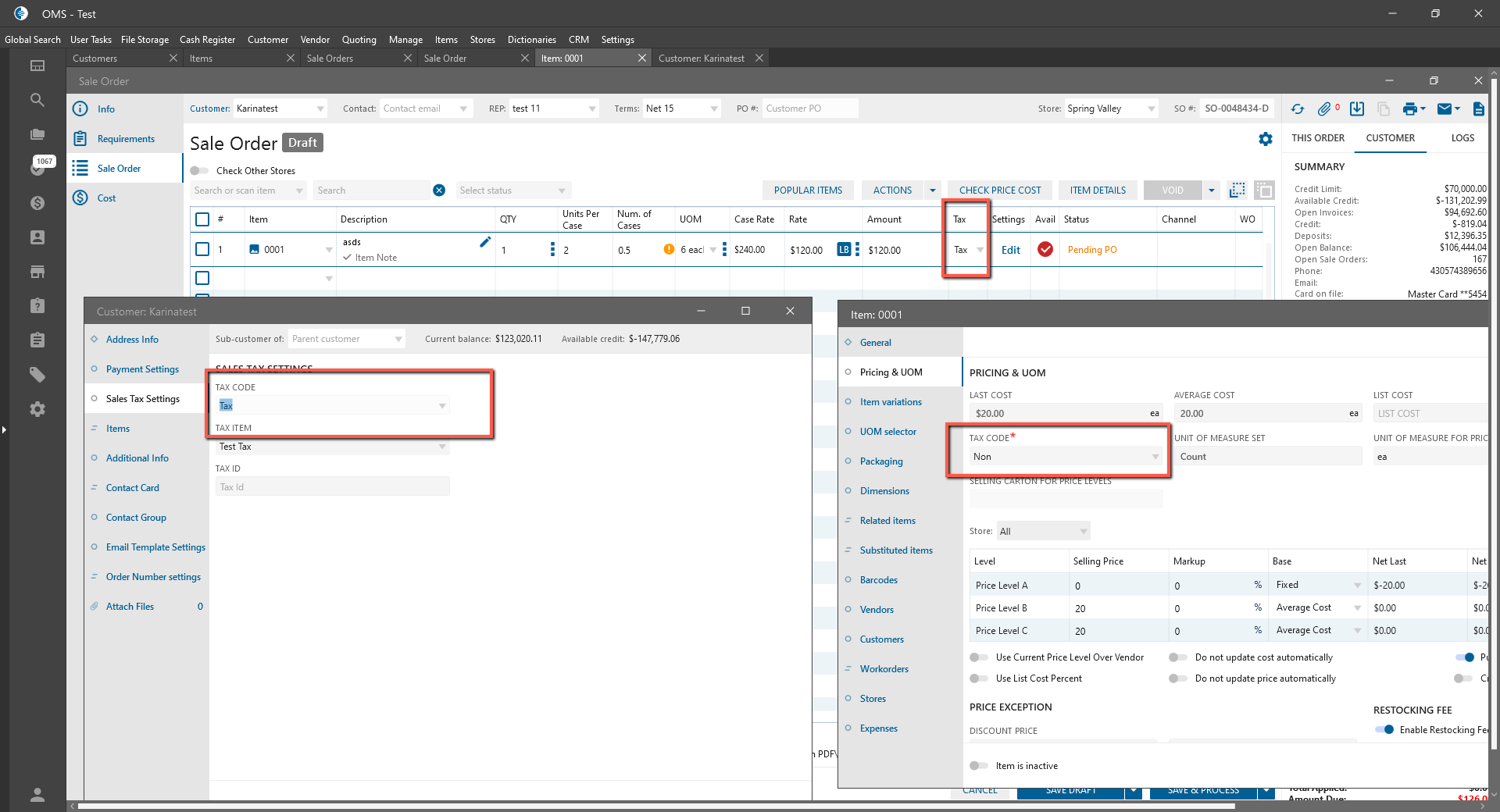Toggle Check Other Stores switch

pyautogui.click(x=199, y=171)
